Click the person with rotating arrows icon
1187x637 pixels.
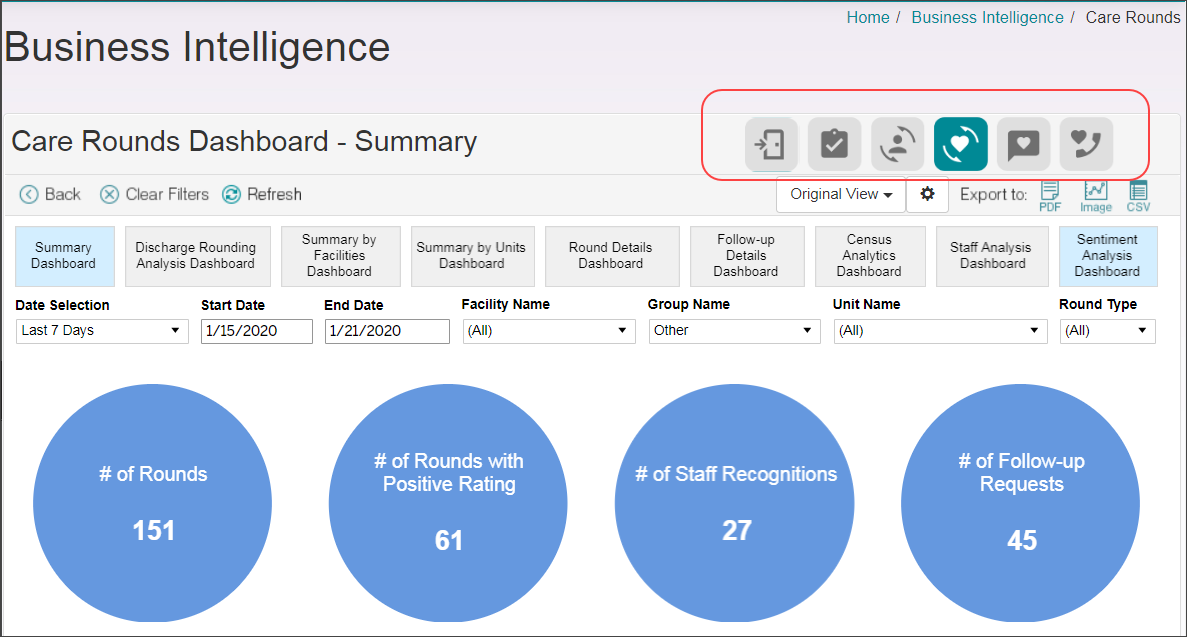point(897,144)
